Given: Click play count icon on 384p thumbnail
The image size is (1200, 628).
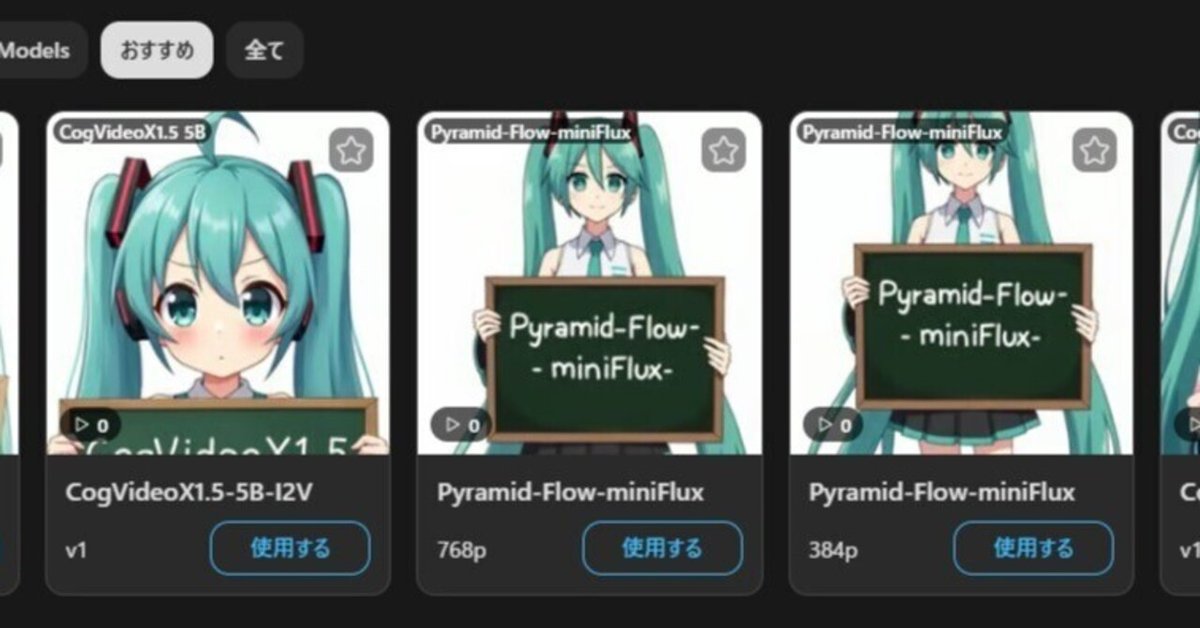Looking at the screenshot, I should [x=833, y=424].
